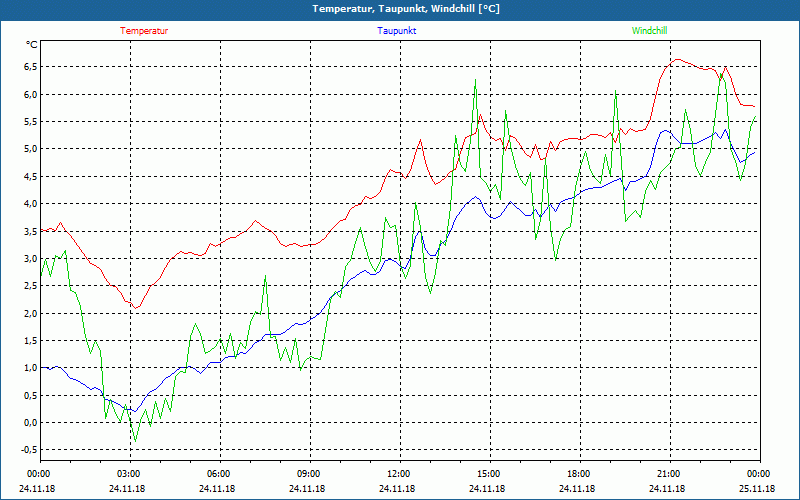Image resolution: width=800 pixels, height=500 pixels.
Task: Click the red Temperatur peak after 21:00
Action: [x=677, y=59]
